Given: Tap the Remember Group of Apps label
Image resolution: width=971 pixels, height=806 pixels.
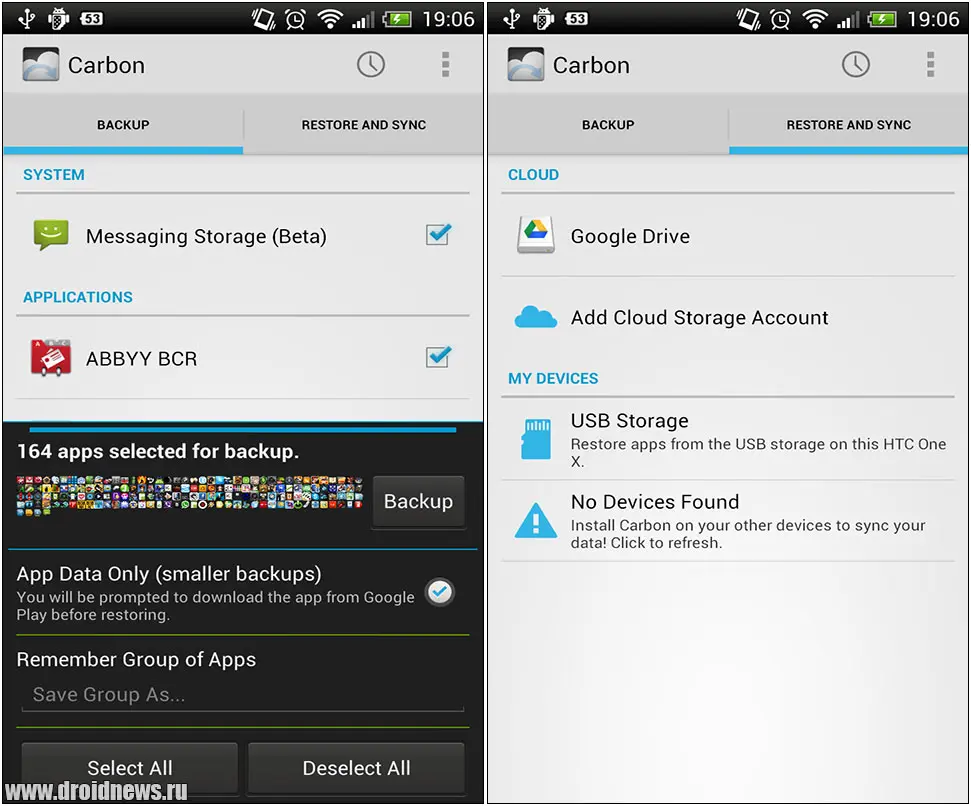Looking at the screenshot, I should (136, 660).
